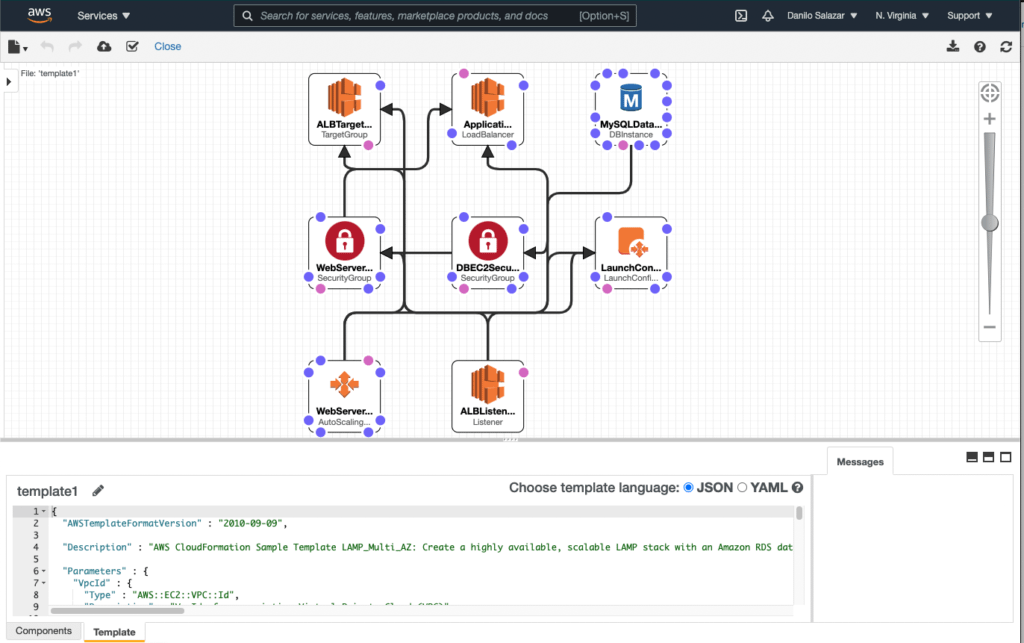Download the diagram image

coord(953,46)
